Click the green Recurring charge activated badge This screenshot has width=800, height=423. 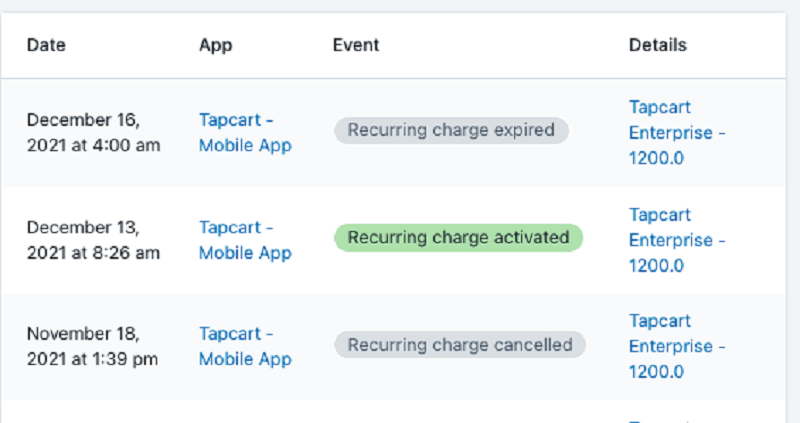pyautogui.click(x=458, y=237)
